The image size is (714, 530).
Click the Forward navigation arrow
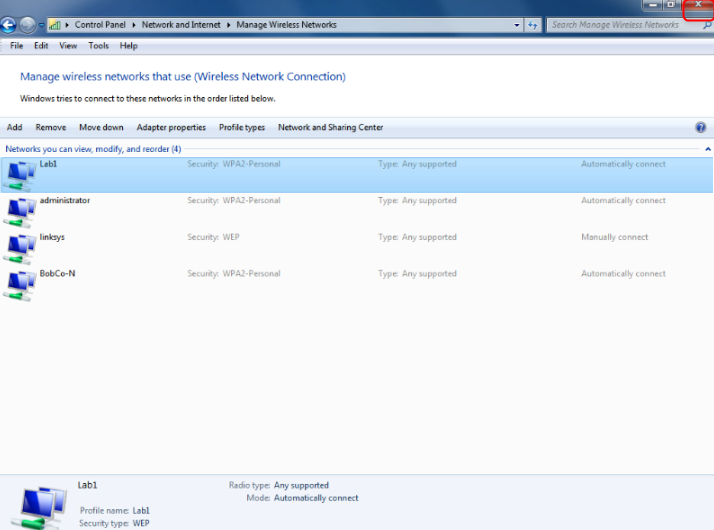point(27,25)
